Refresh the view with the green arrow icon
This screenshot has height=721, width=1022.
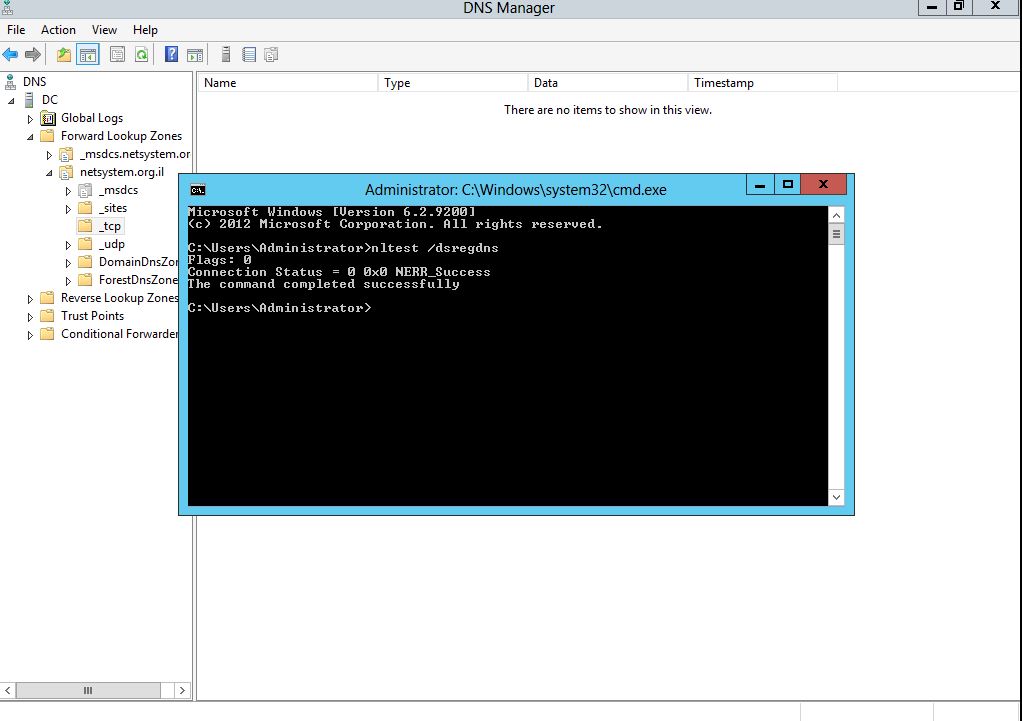(141, 55)
